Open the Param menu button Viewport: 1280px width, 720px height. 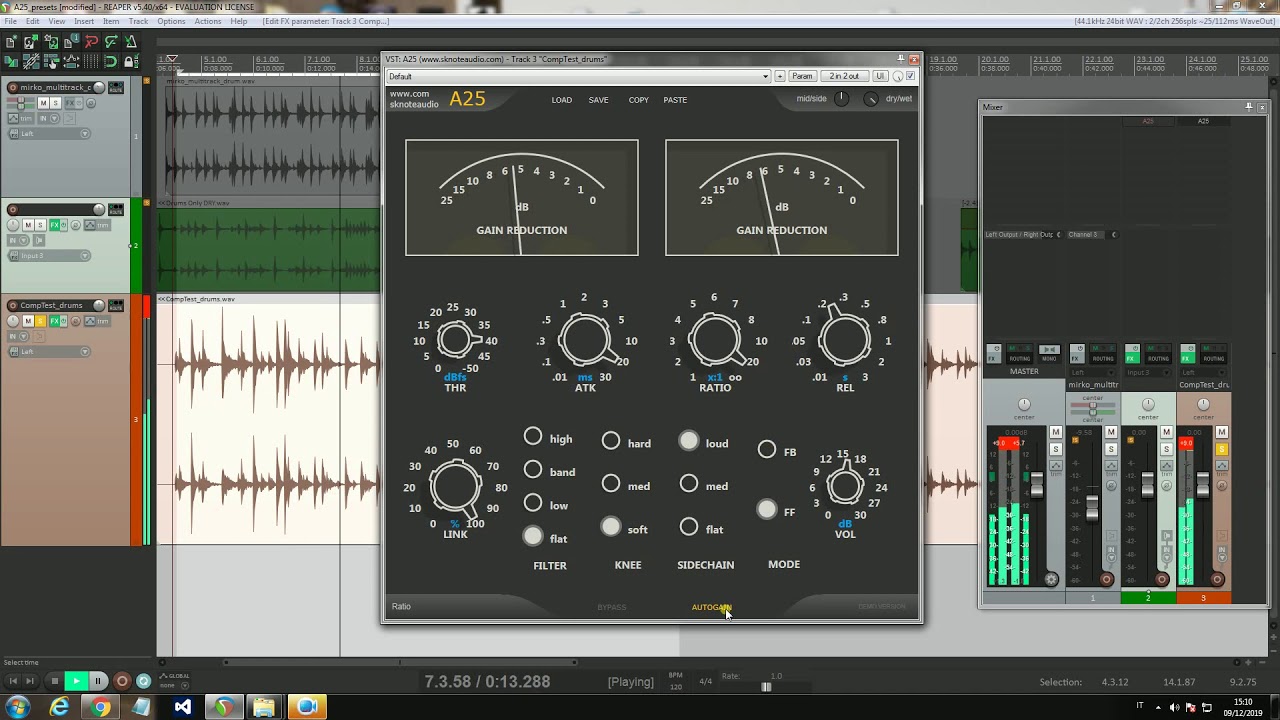(x=802, y=76)
